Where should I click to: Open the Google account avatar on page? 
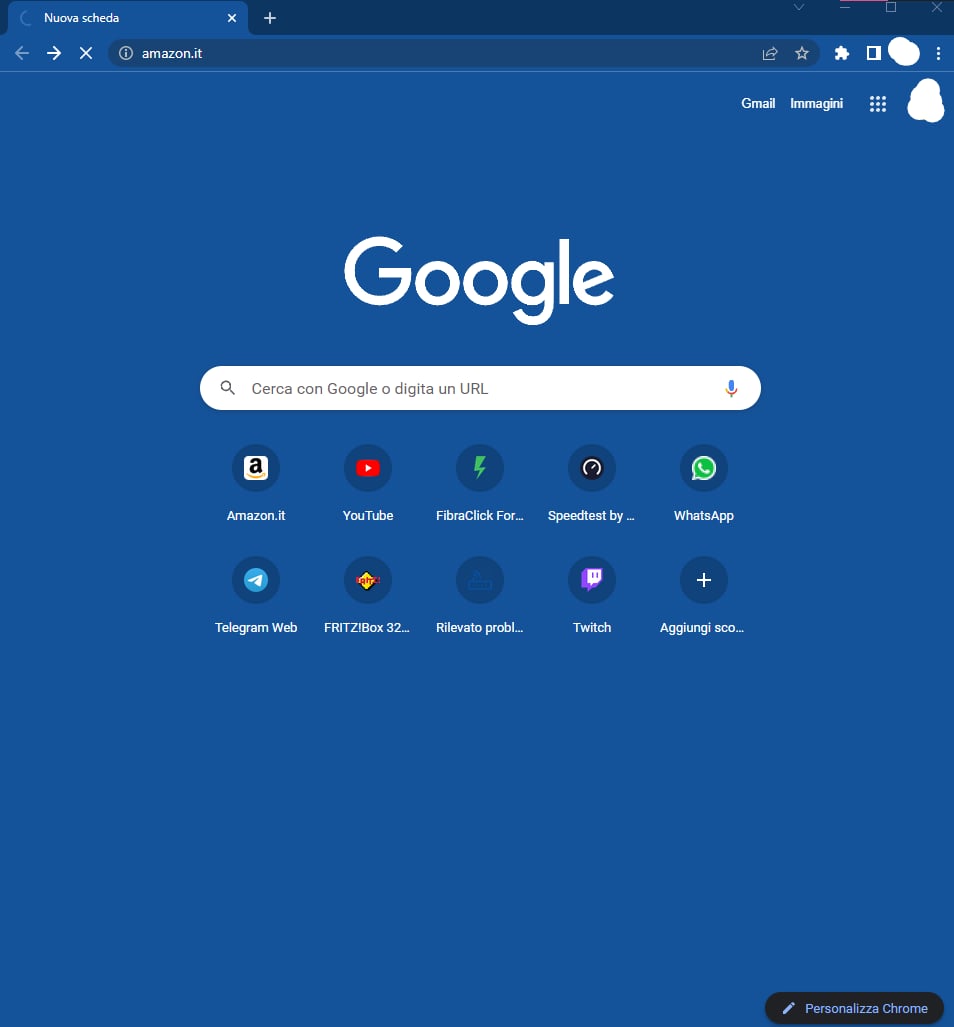pyautogui.click(x=925, y=102)
